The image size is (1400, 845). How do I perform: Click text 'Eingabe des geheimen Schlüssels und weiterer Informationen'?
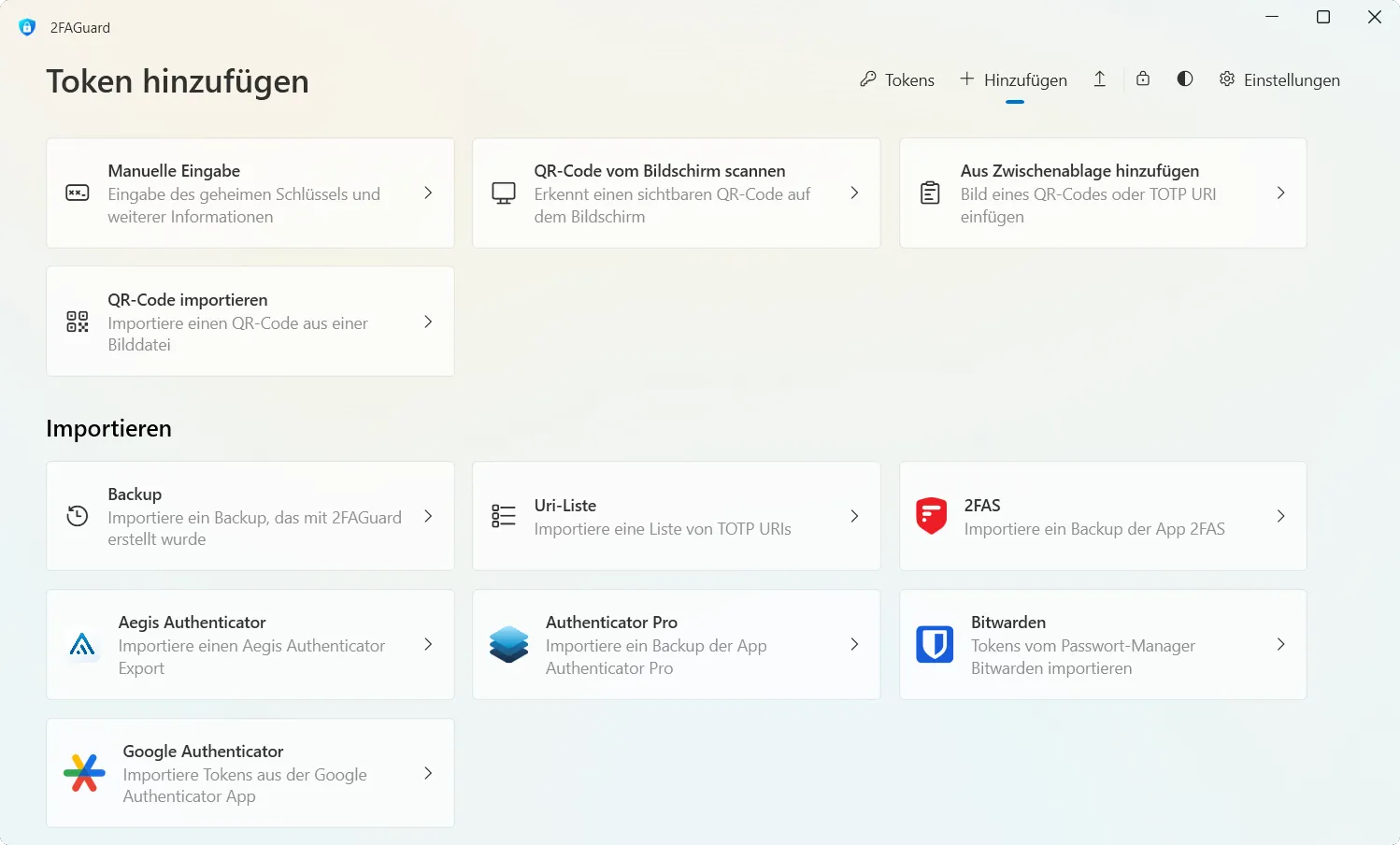(x=244, y=206)
